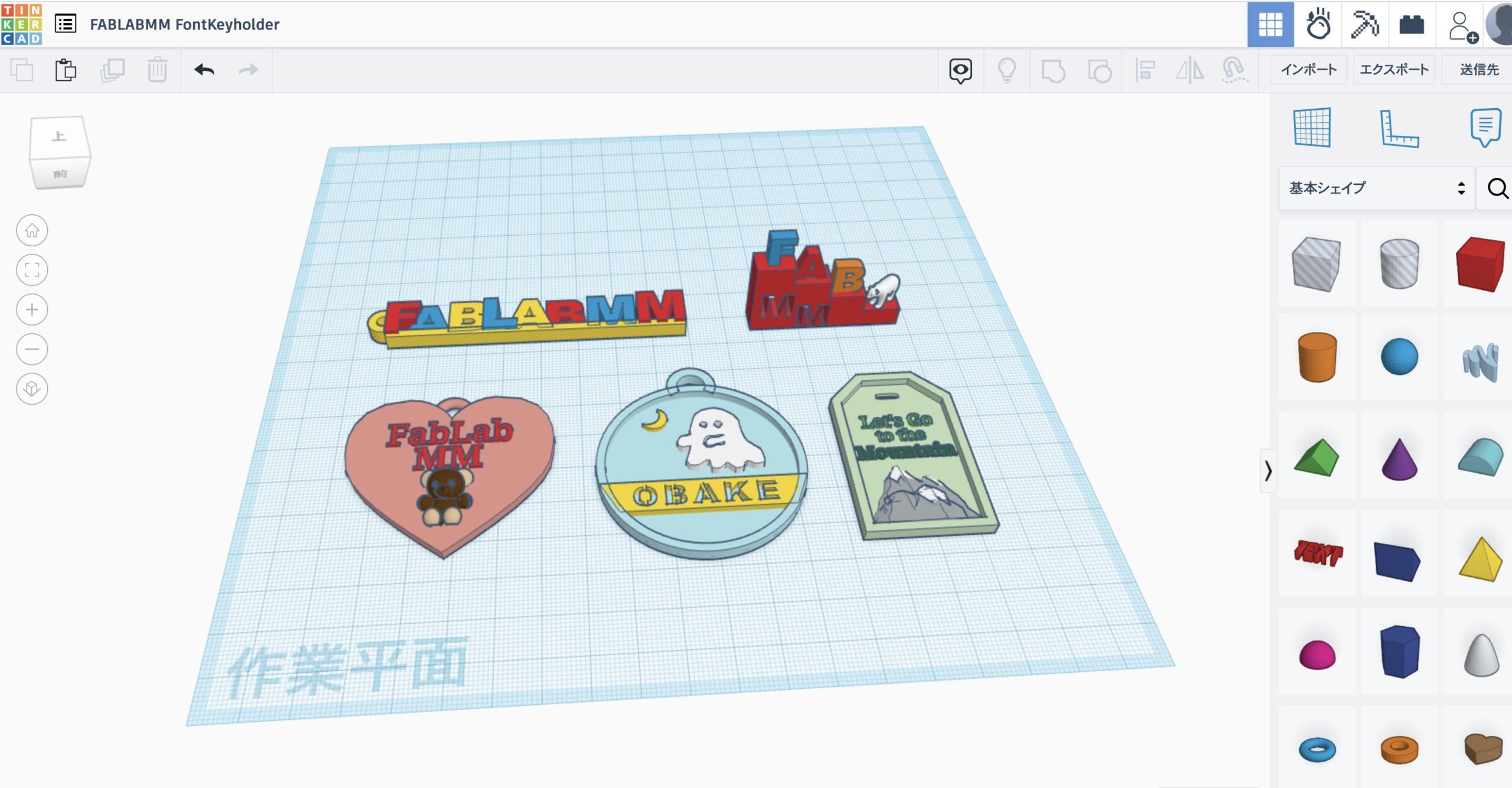Select the Mirror (flip) tool

tap(1191, 70)
